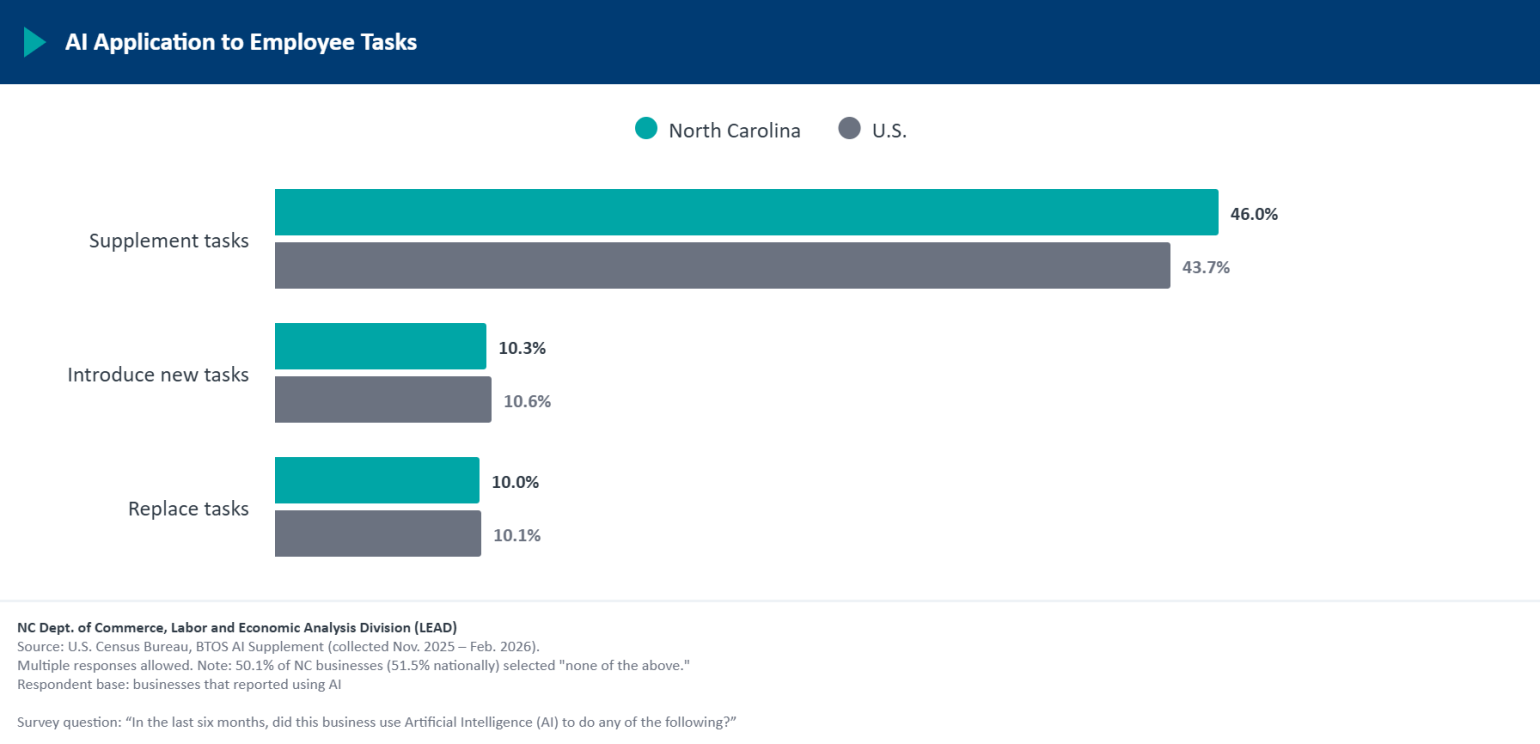Click the Replace tasks axis label
The image size is (1540, 744).
[x=188, y=509]
